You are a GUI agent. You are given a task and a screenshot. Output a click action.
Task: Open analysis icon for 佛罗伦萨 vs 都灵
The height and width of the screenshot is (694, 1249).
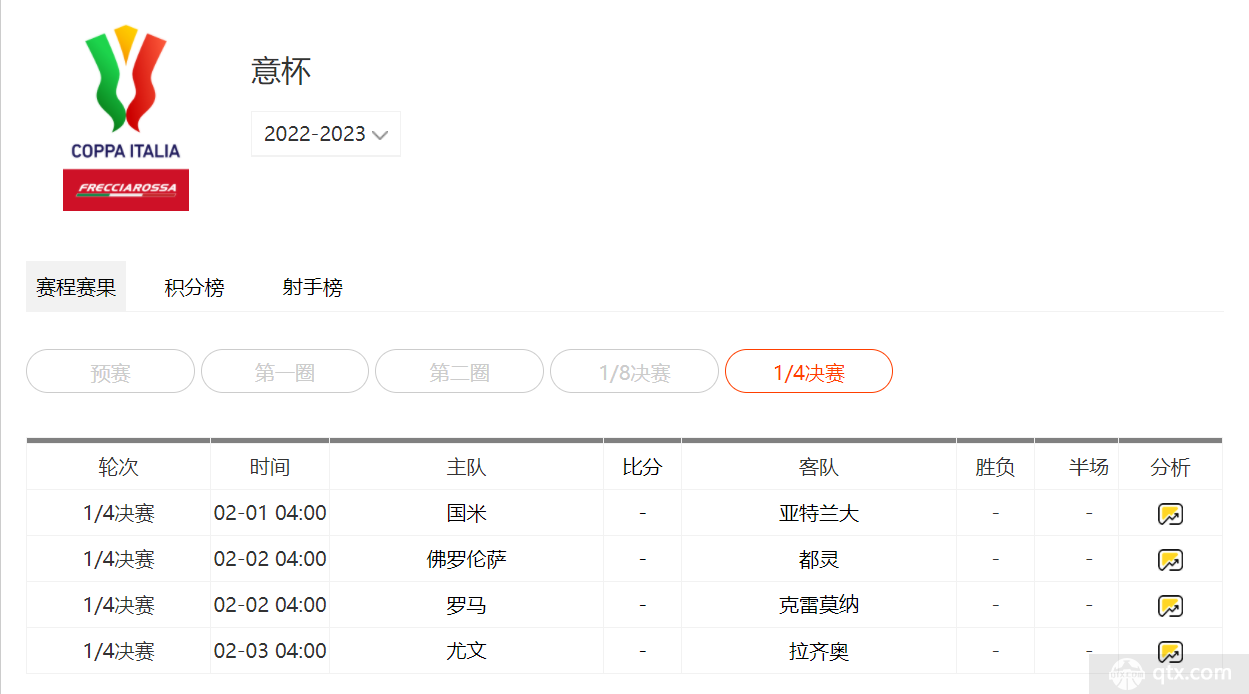[x=1170, y=560]
